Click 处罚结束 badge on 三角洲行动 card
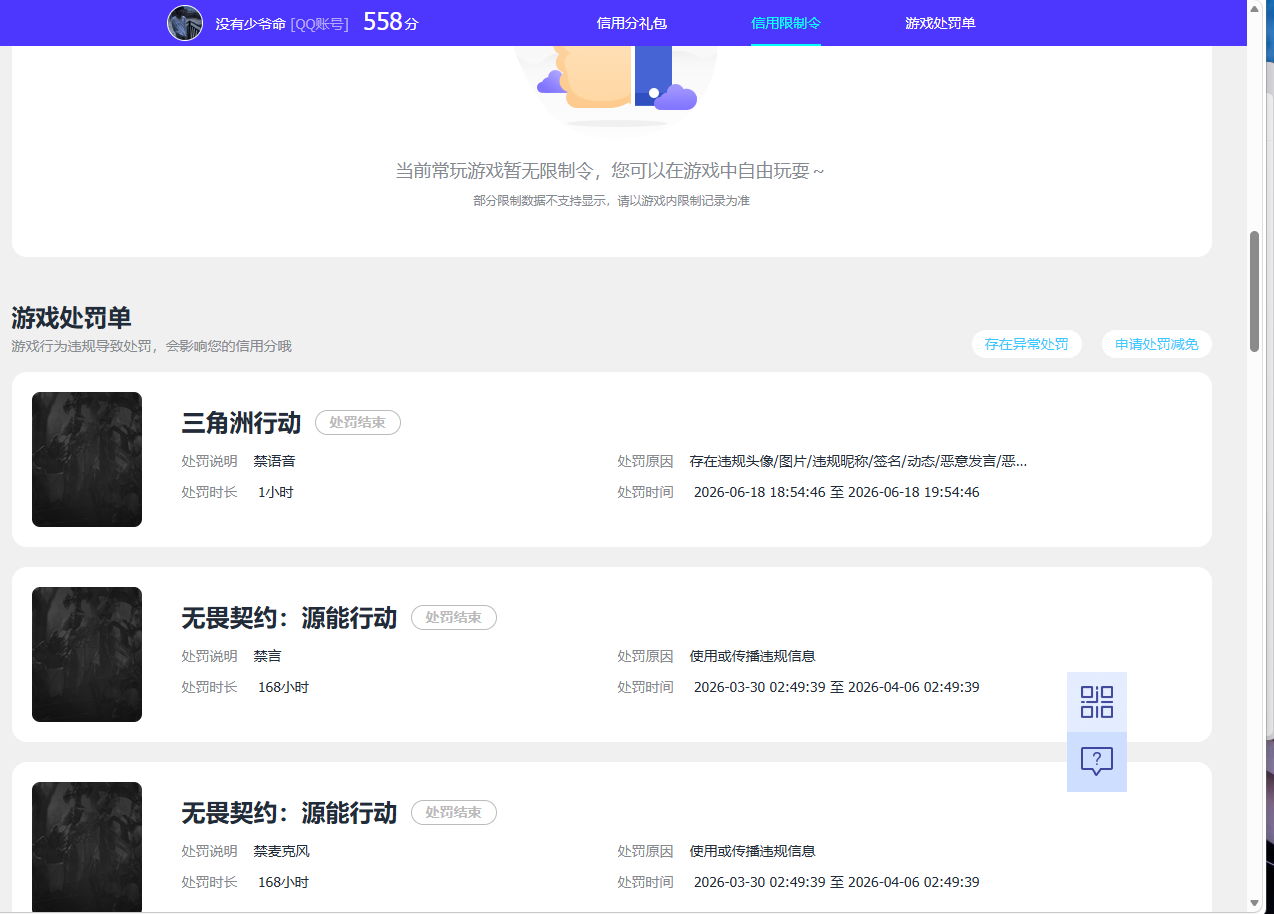Image resolution: width=1274 pixels, height=914 pixels. [358, 423]
